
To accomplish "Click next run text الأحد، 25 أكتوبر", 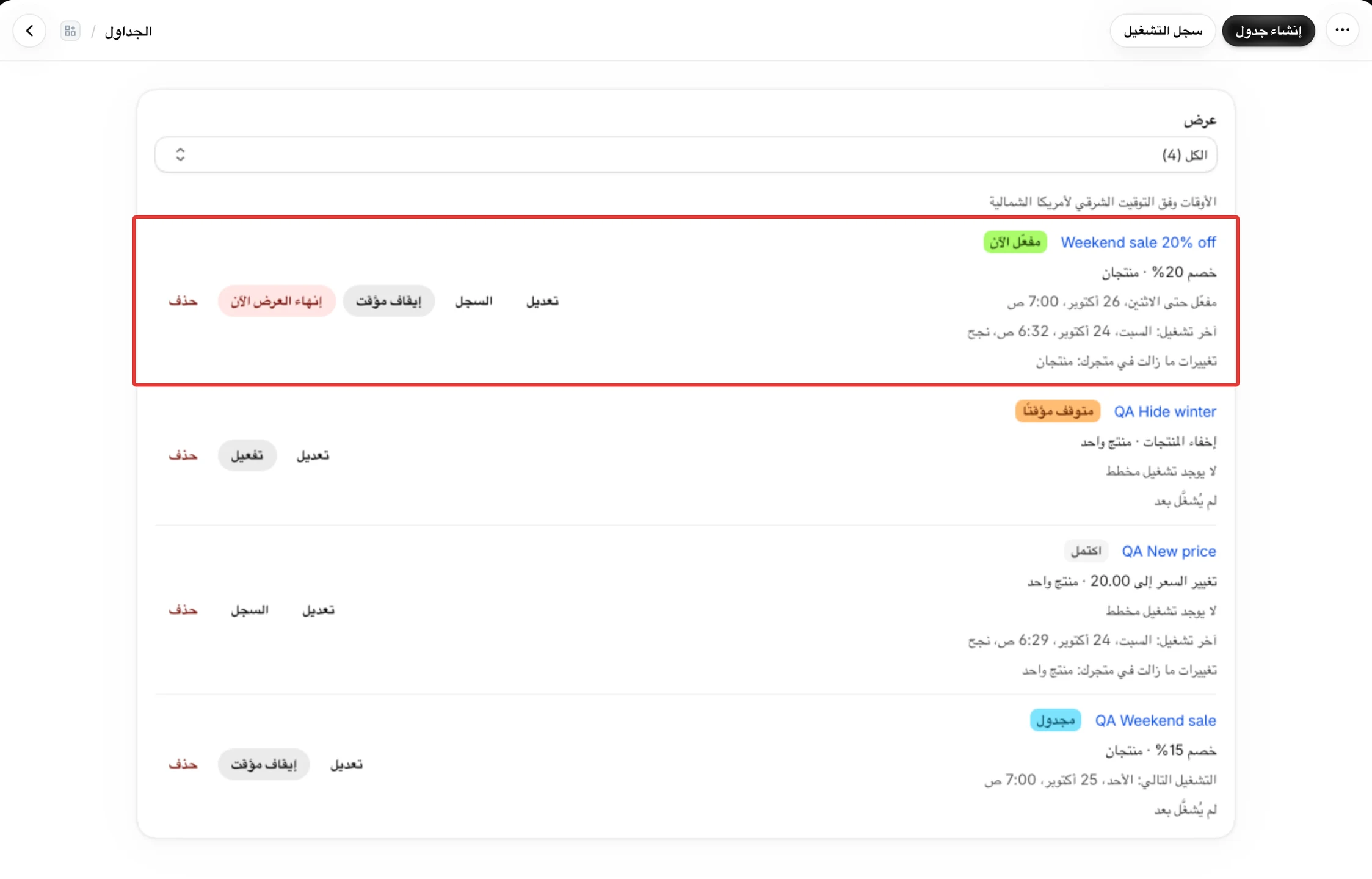I will (1100, 780).
